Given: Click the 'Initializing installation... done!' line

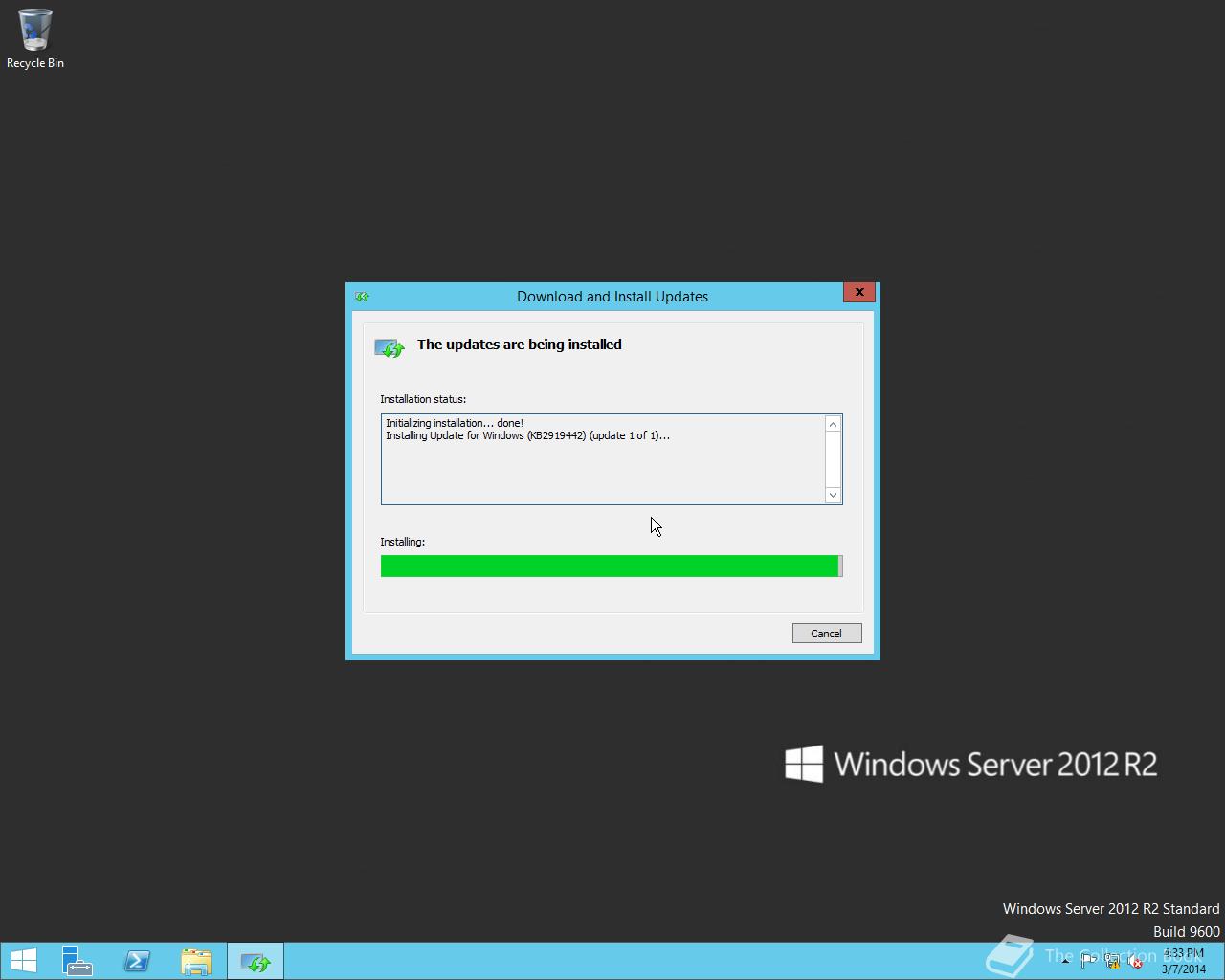Looking at the screenshot, I should coord(455,423).
